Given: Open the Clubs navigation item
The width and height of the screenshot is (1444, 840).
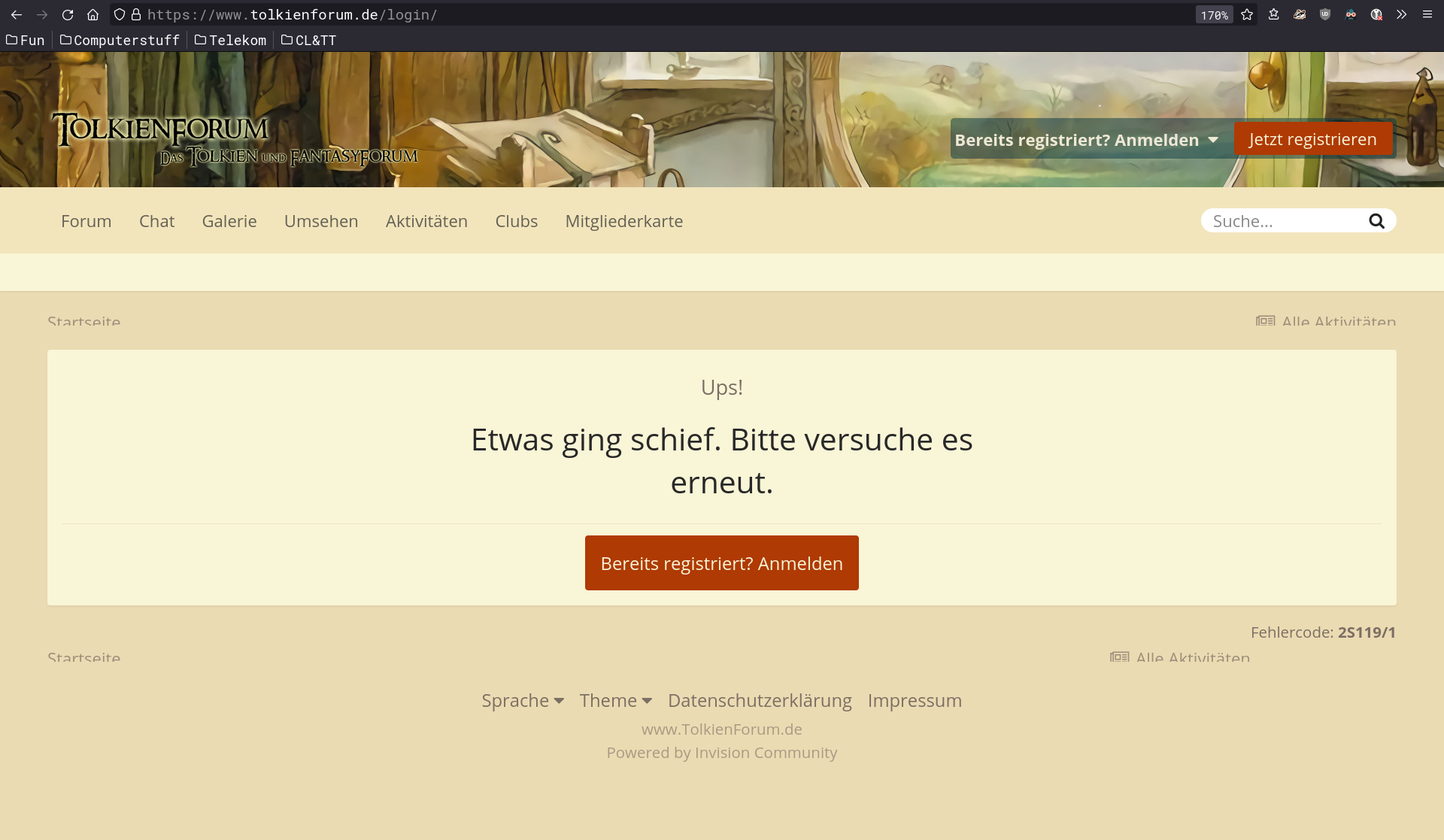Looking at the screenshot, I should point(517,221).
